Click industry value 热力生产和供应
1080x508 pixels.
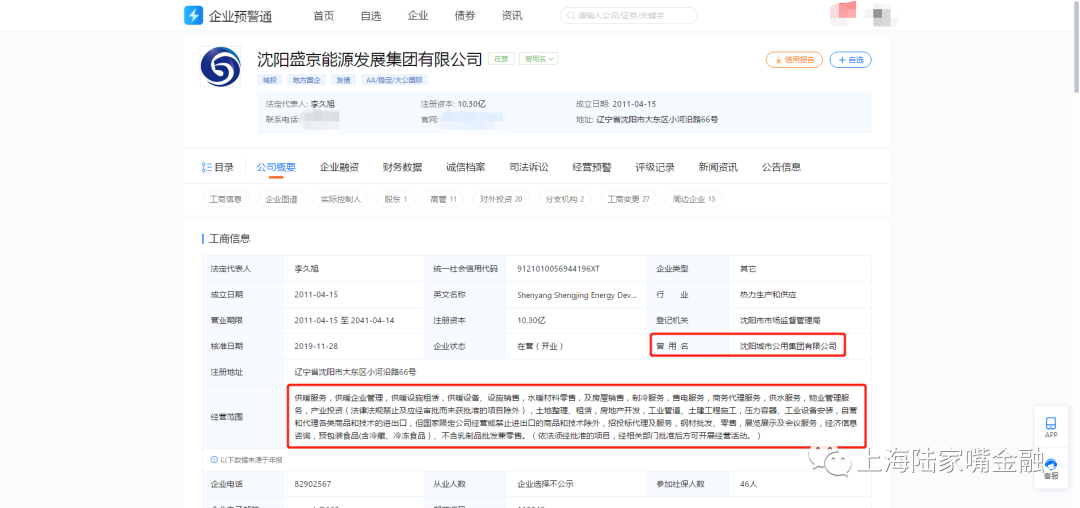768,295
